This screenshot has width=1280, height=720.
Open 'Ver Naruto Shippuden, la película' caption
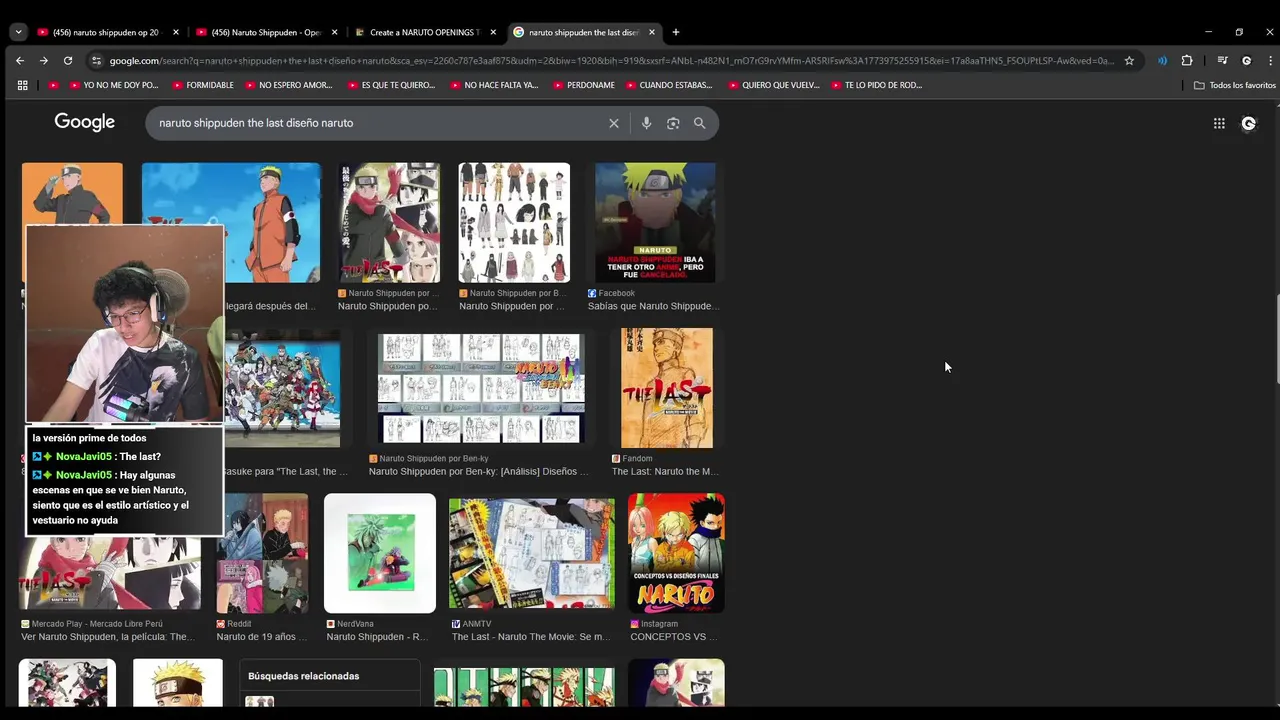108,636
